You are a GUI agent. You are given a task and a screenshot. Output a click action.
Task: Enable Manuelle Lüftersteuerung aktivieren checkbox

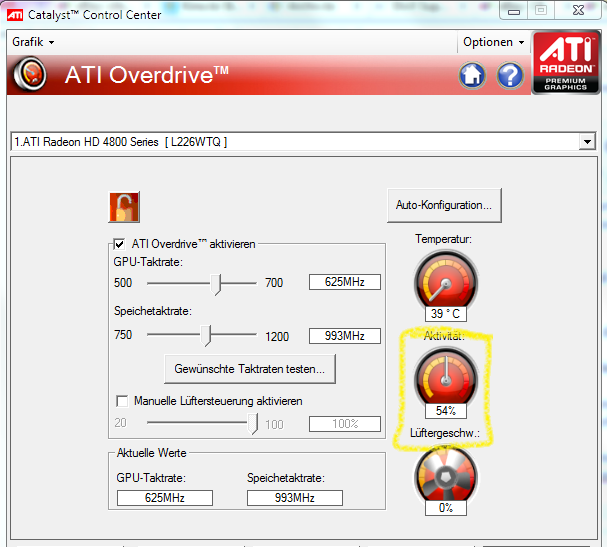coord(122,401)
